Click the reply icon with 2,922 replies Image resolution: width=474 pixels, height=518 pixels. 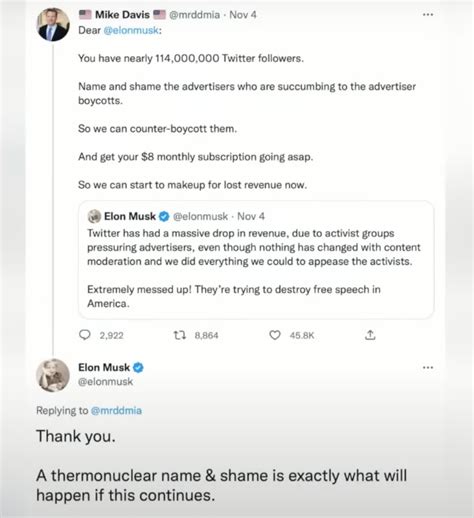tap(85, 335)
